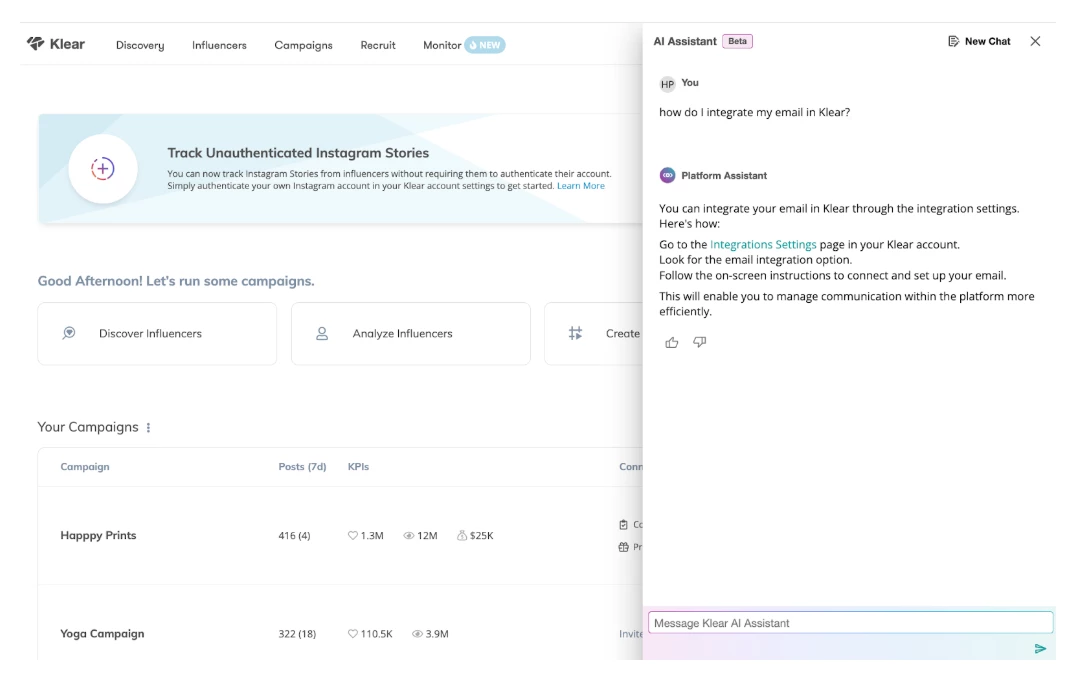Click the clipboard icon in Happpy Prints row
Image resolution: width=1088 pixels, height=674 pixels.
[623, 525]
